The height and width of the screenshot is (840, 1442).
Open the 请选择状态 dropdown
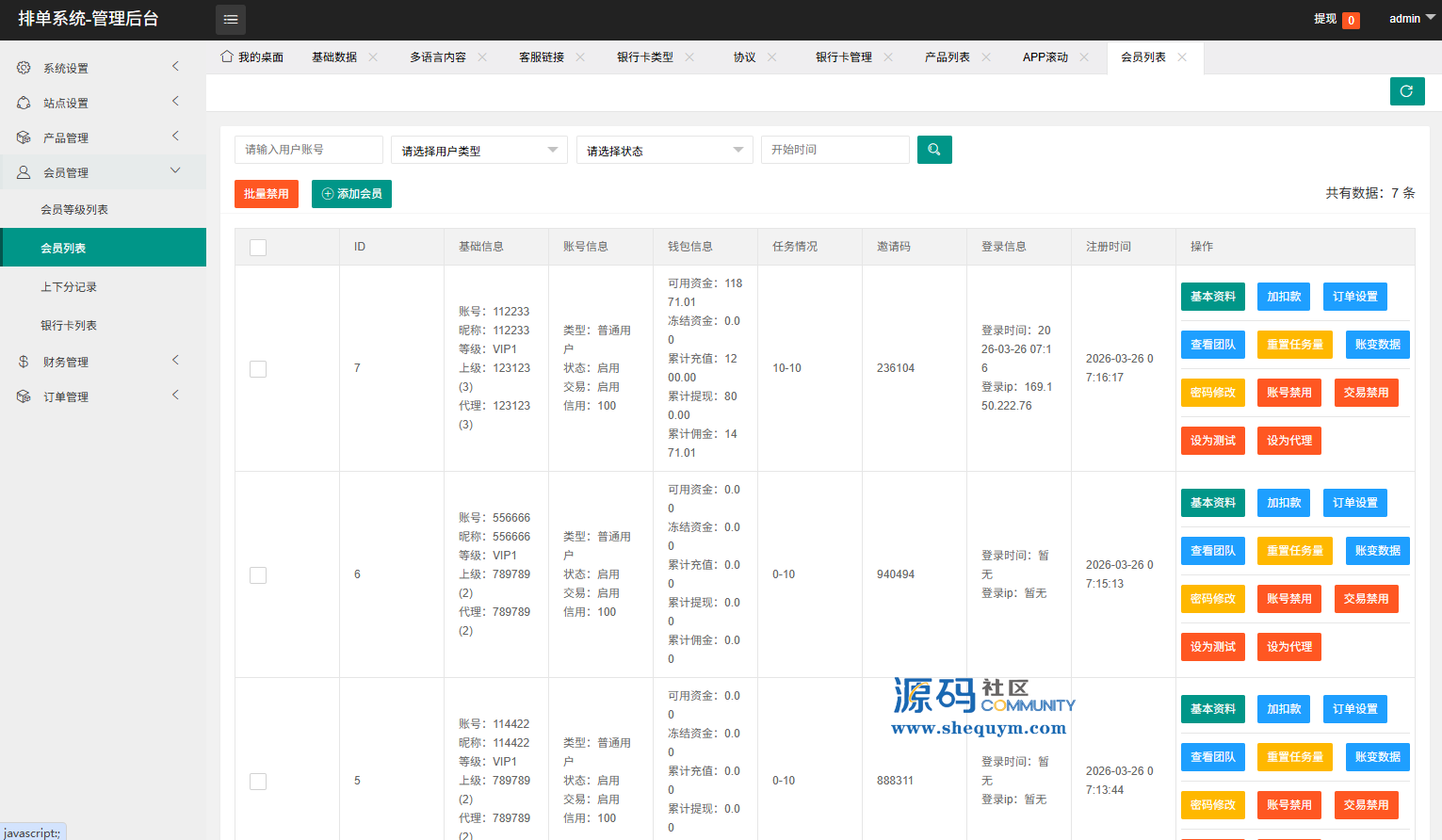(664, 151)
